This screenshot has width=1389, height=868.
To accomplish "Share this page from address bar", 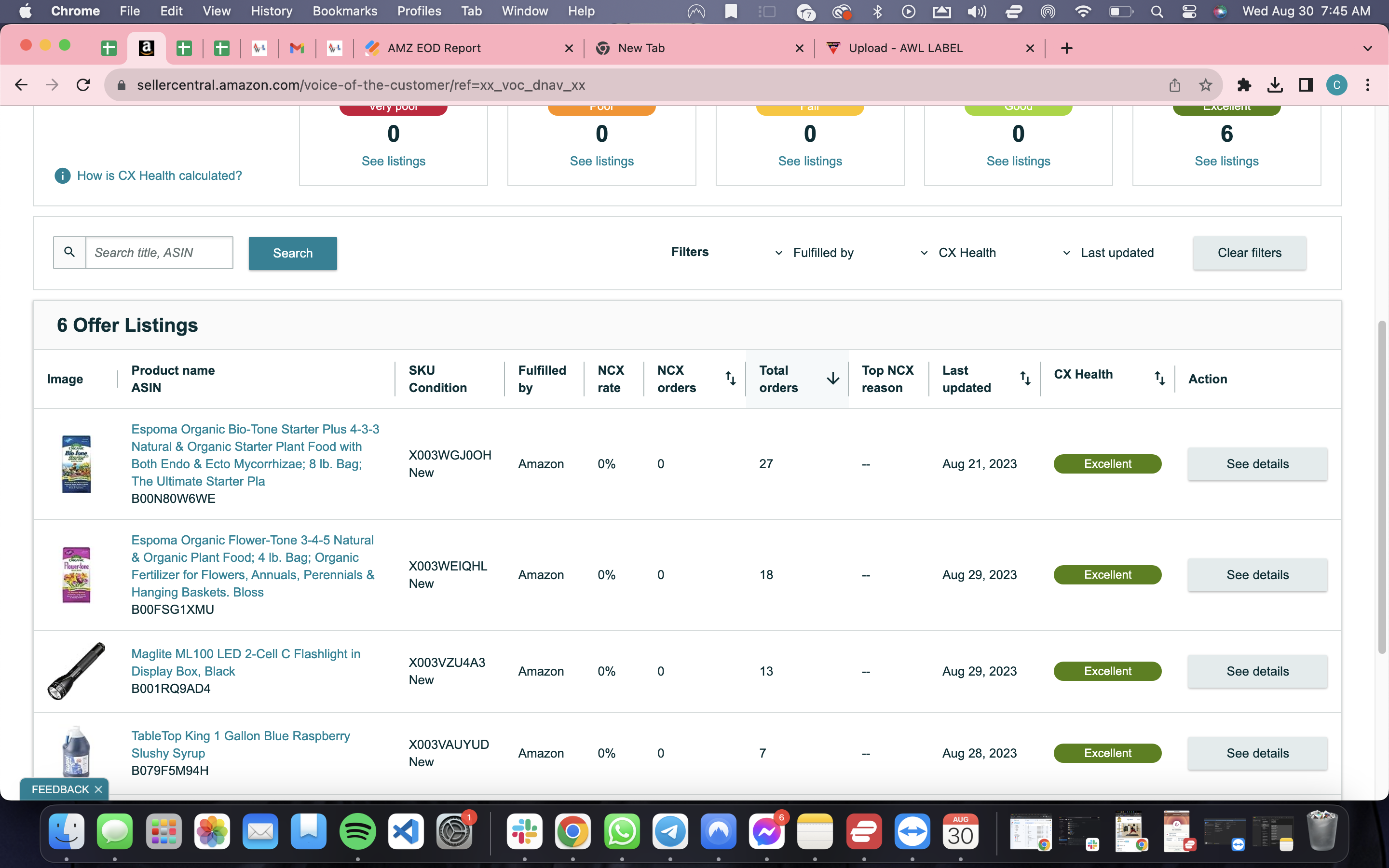I will [1175, 85].
